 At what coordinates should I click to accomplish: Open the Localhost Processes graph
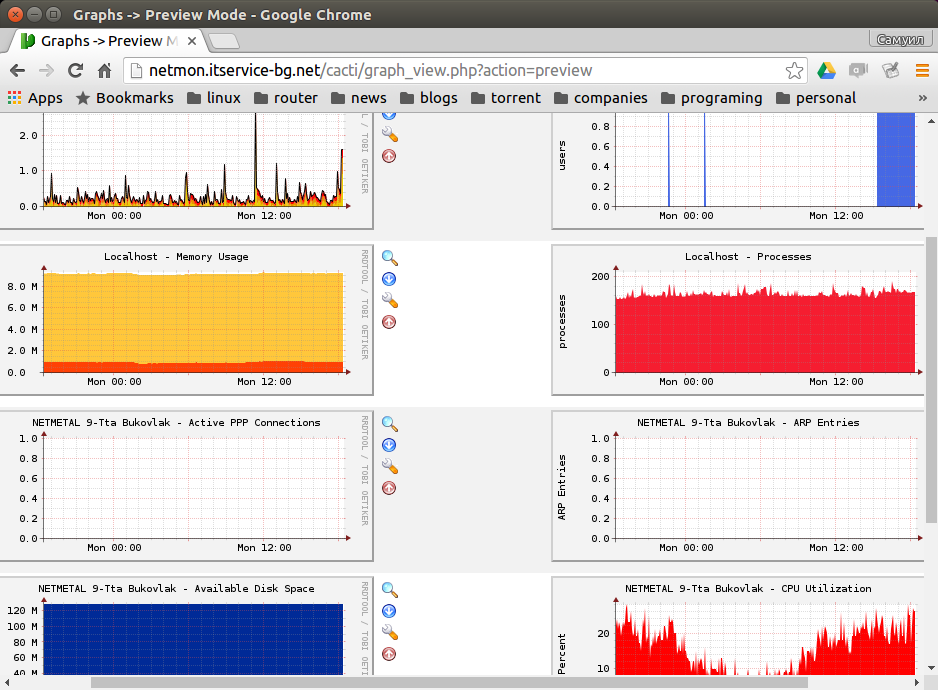738,320
